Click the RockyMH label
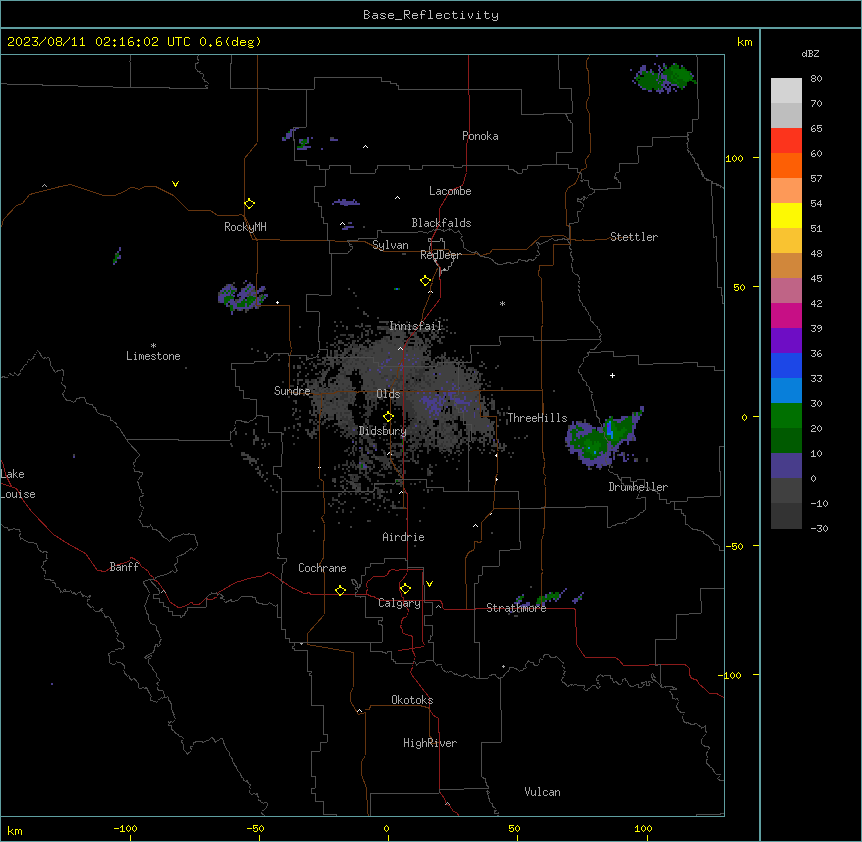 coord(245,227)
